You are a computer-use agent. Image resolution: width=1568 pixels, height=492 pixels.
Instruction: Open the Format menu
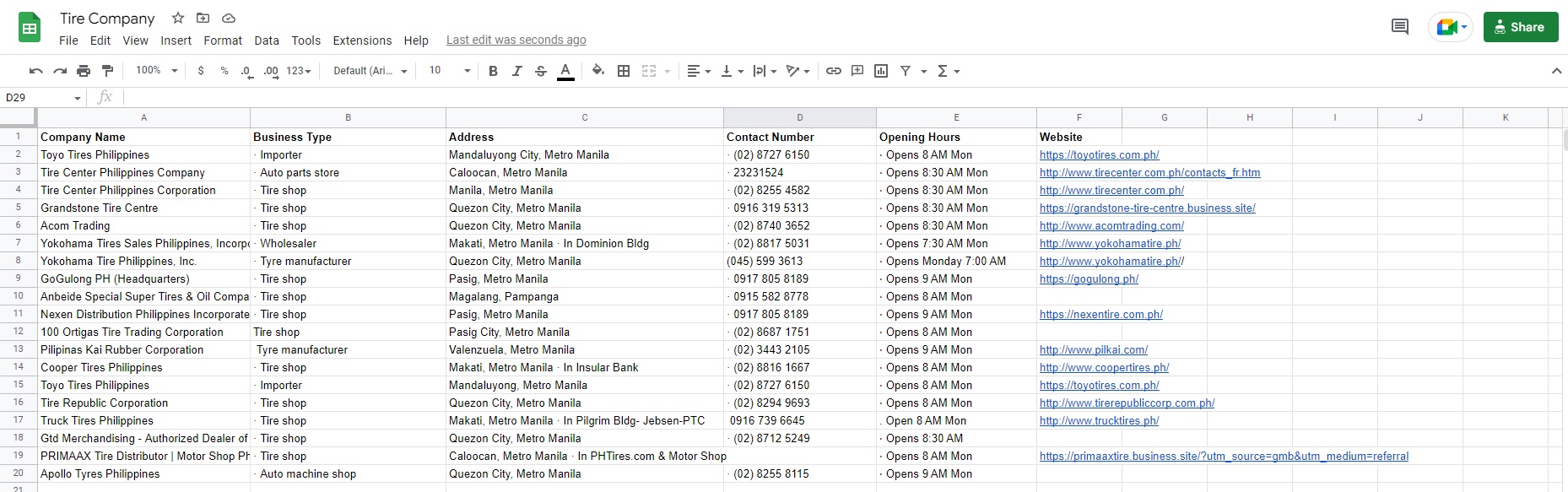tap(223, 41)
